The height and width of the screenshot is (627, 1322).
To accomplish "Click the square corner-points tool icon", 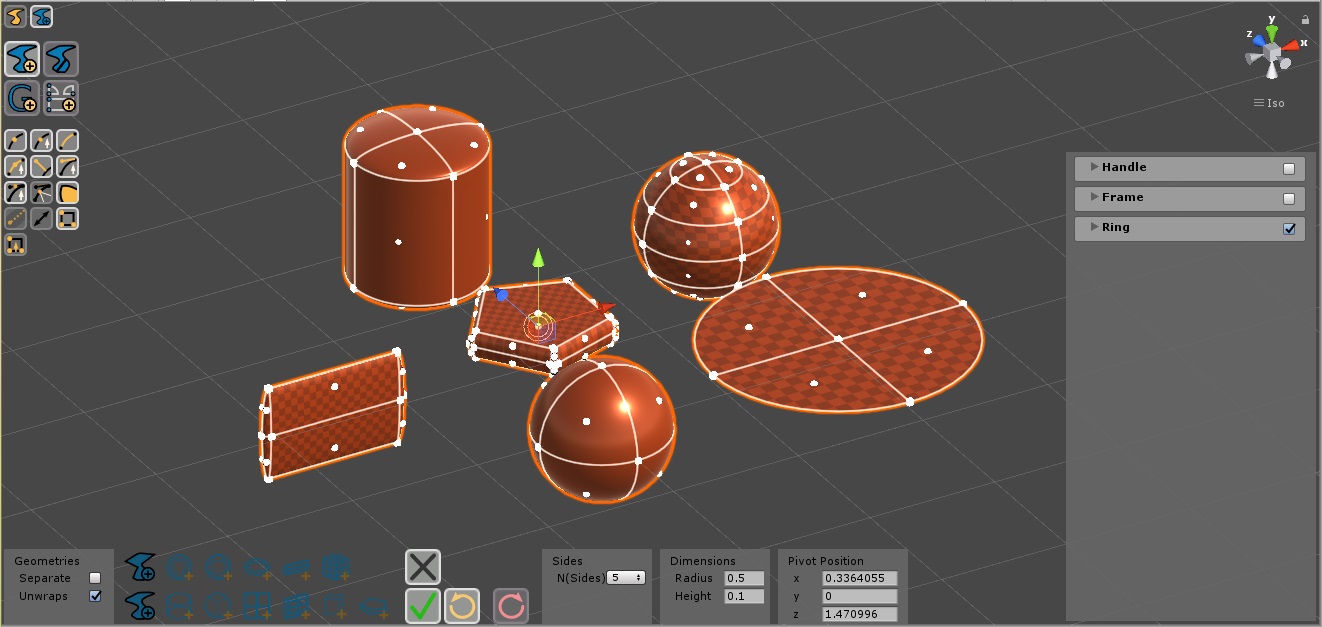I will pos(68,218).
